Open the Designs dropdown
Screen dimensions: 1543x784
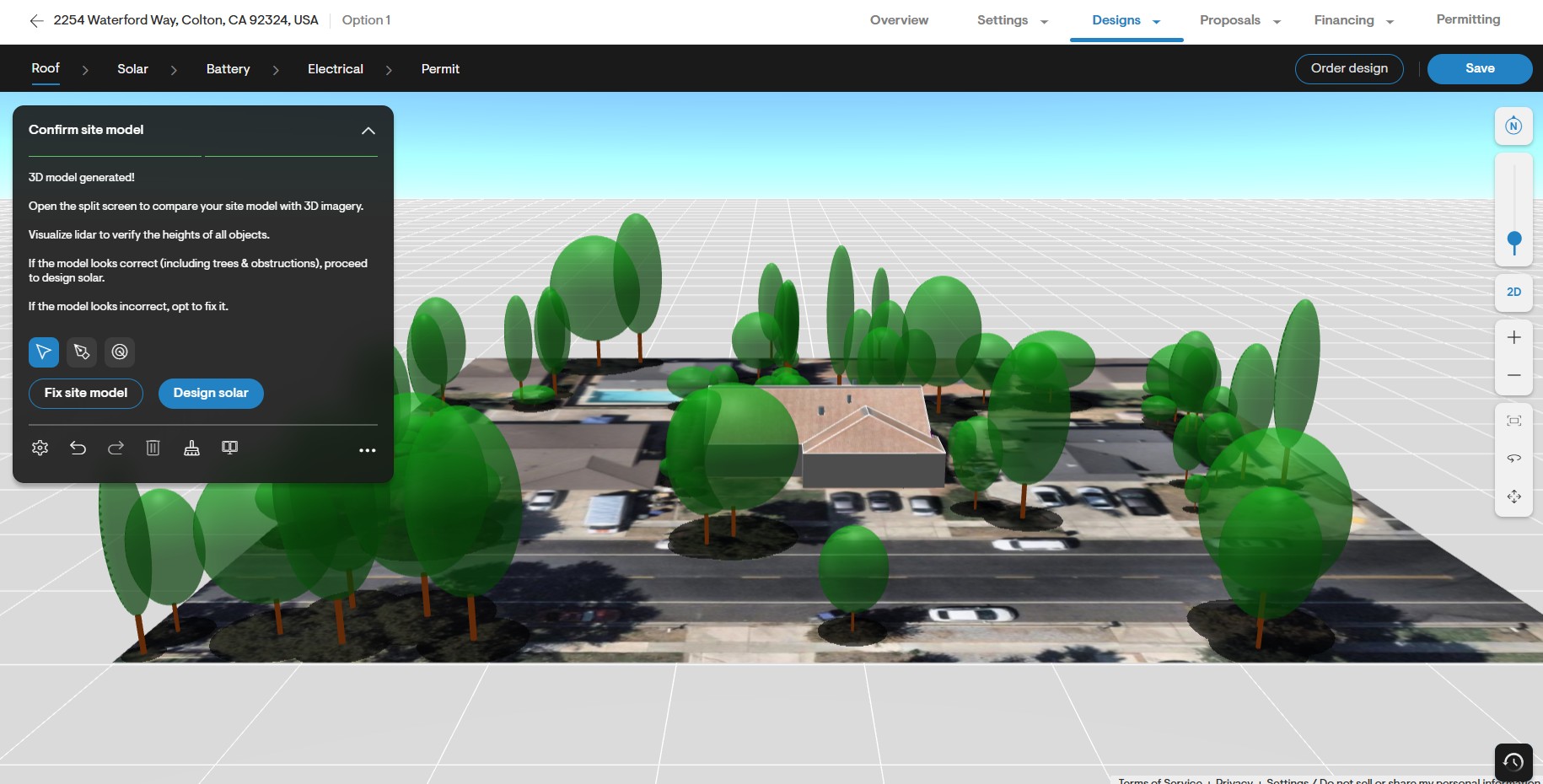pyautogui.click(x=1126, y=20)
